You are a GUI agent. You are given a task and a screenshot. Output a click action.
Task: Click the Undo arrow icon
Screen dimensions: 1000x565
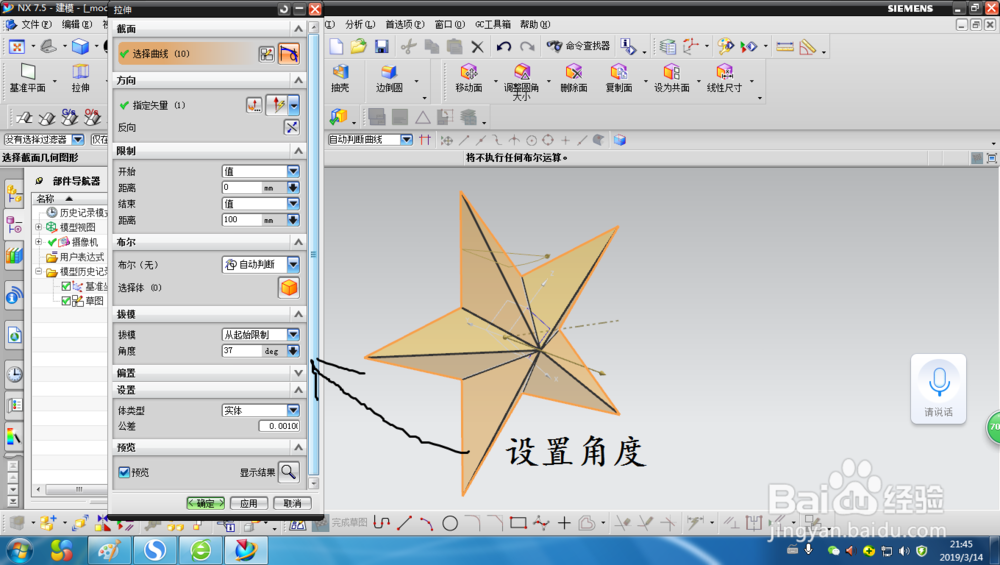pyautogui.click(x=504, y=46)
